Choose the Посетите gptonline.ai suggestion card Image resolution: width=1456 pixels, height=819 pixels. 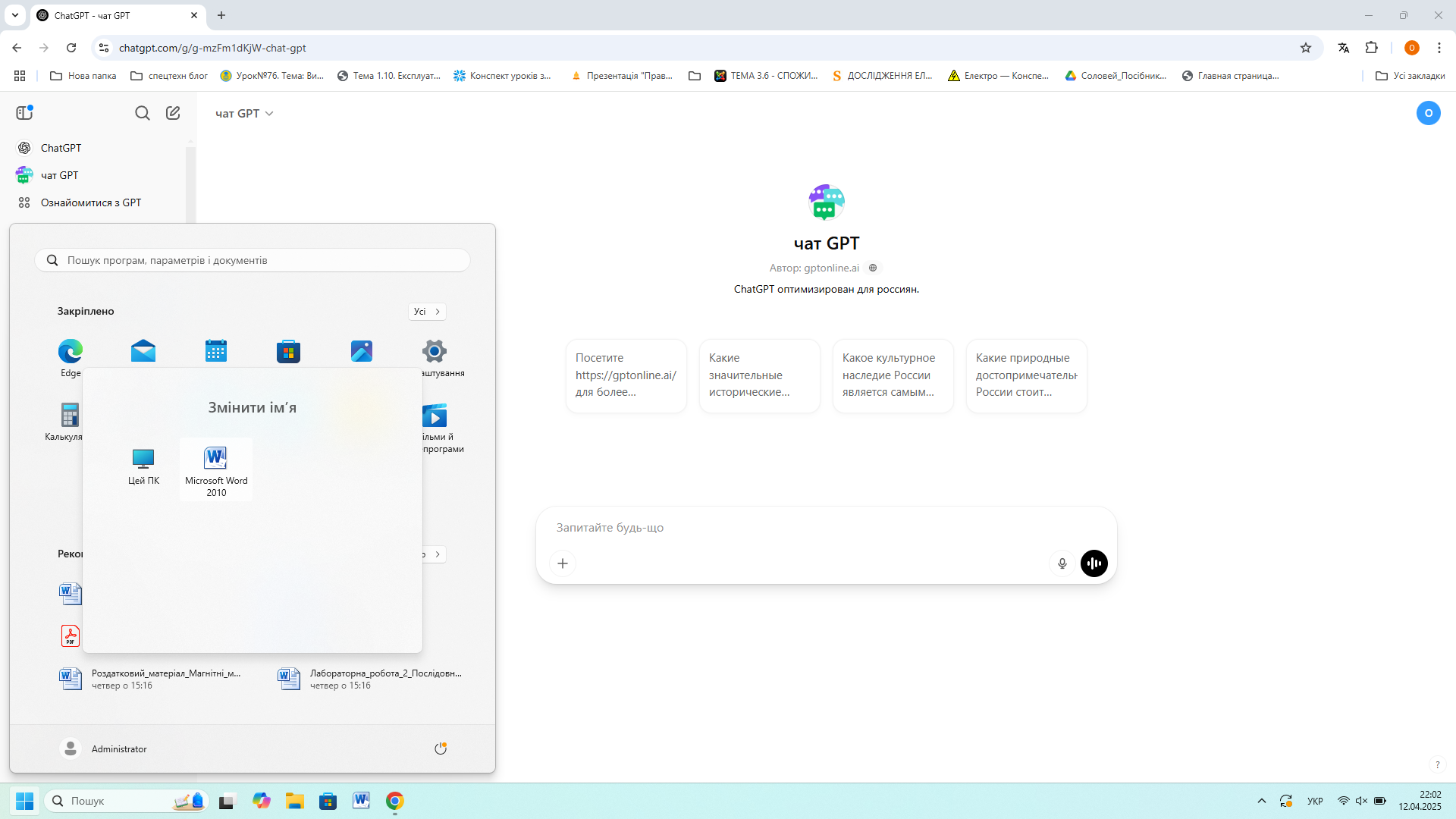[626, 375]
